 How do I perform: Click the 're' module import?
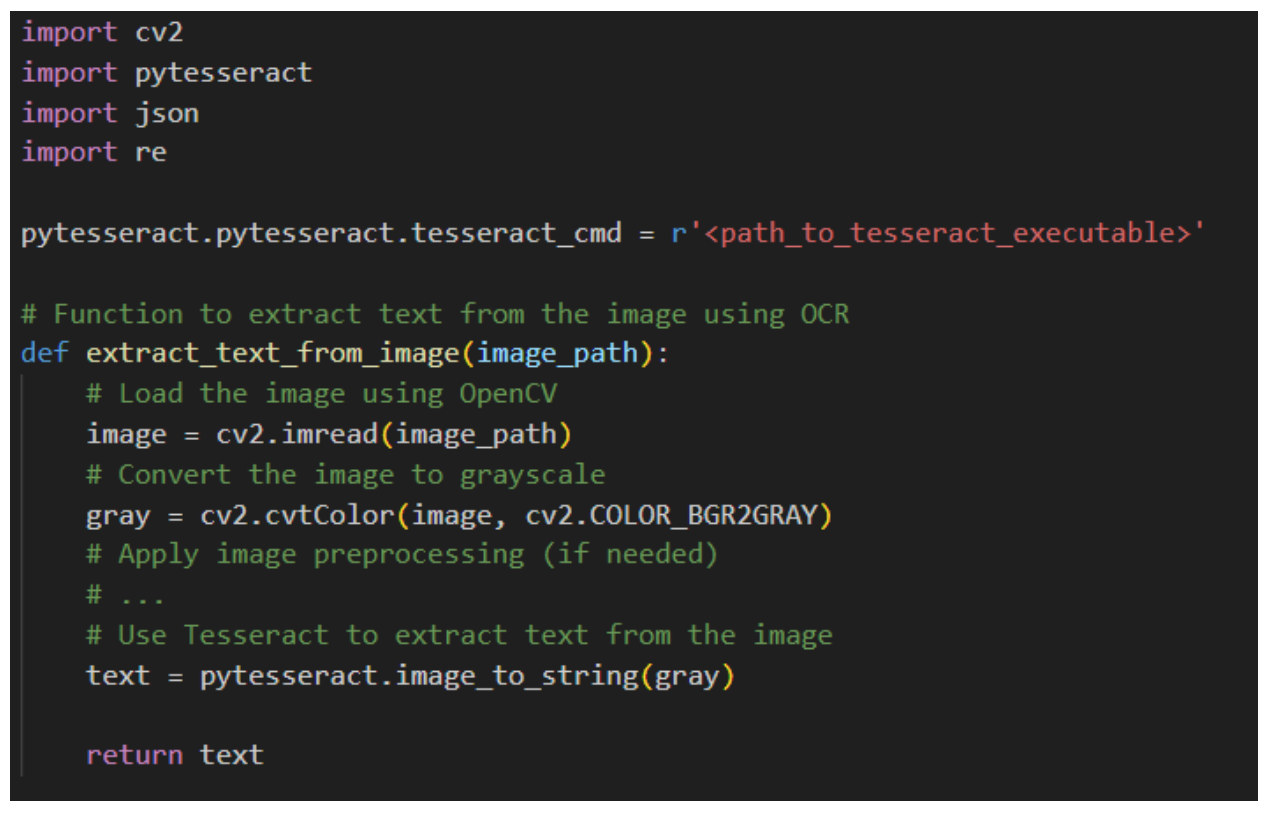tap(151, 153)
